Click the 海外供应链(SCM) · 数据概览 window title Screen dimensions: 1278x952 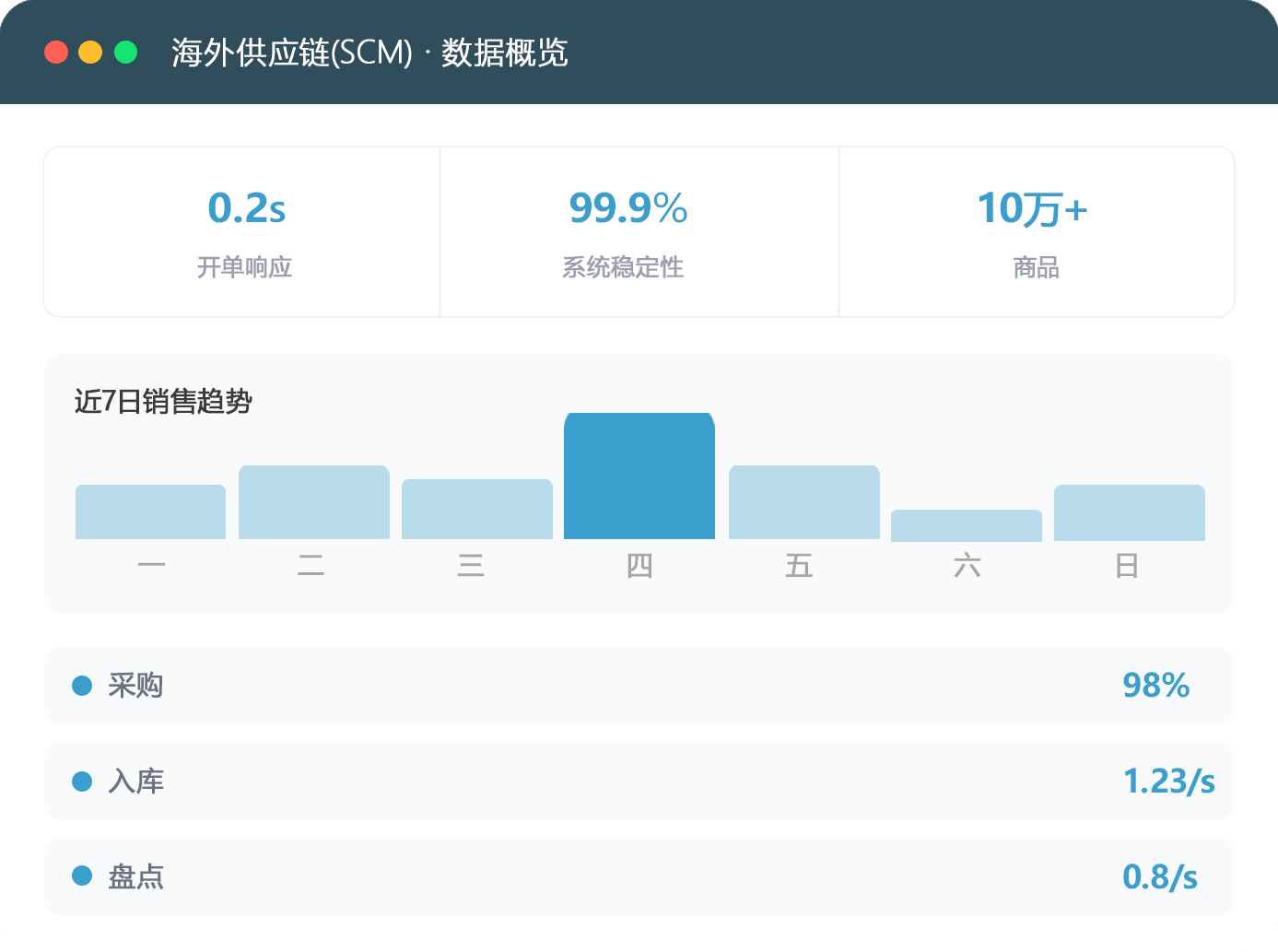(x=369, y=53)
